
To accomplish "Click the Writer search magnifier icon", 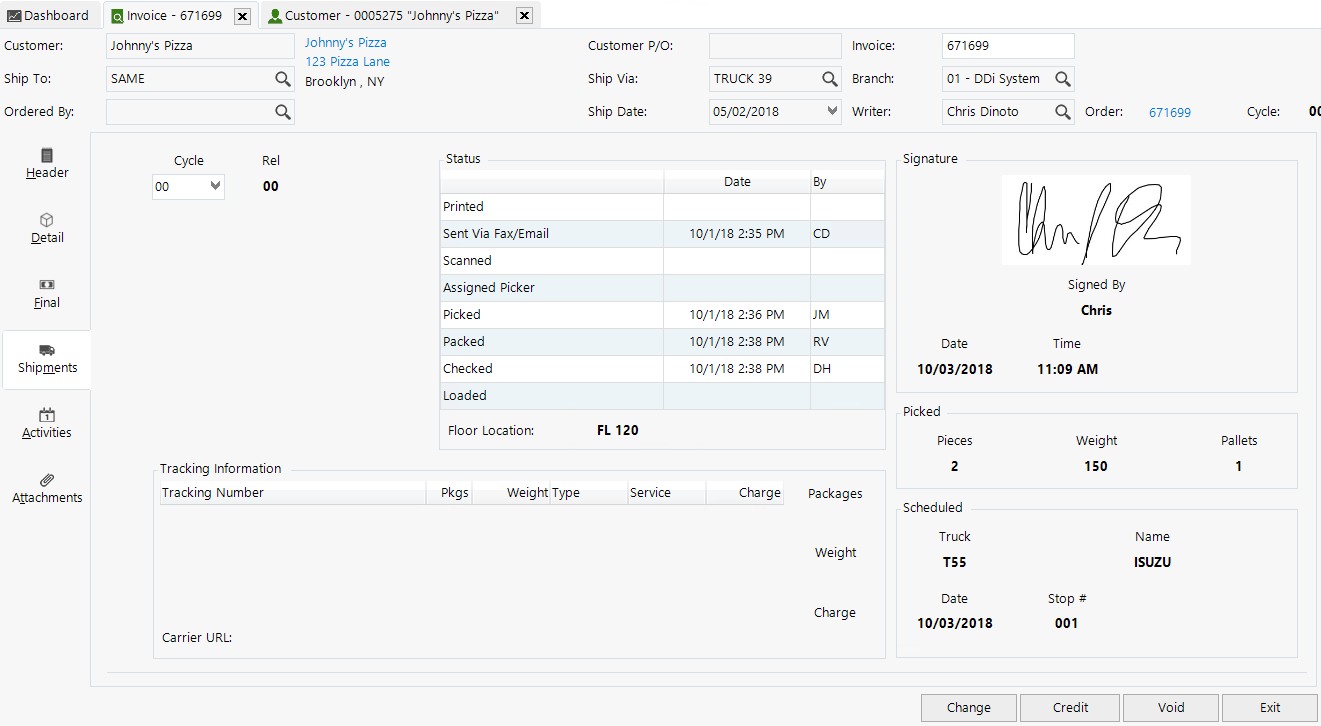I will point(1063,112).
